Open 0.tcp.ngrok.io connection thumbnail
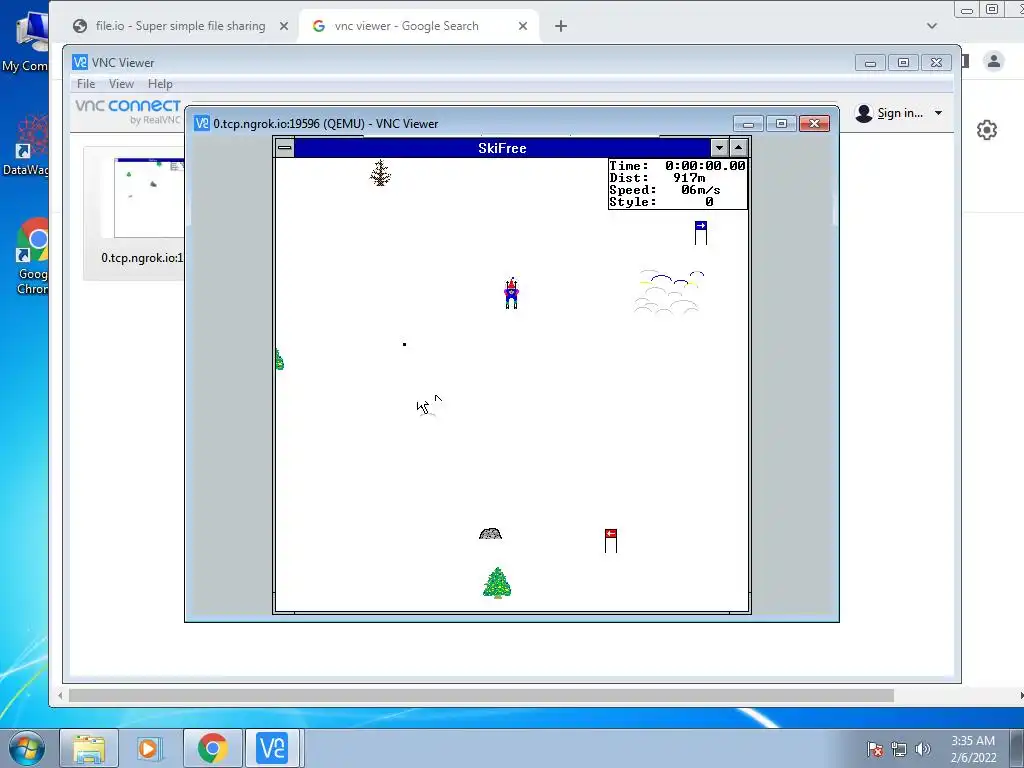The width and height of the screenshot is (1024, 768). (x=149, y=198)
